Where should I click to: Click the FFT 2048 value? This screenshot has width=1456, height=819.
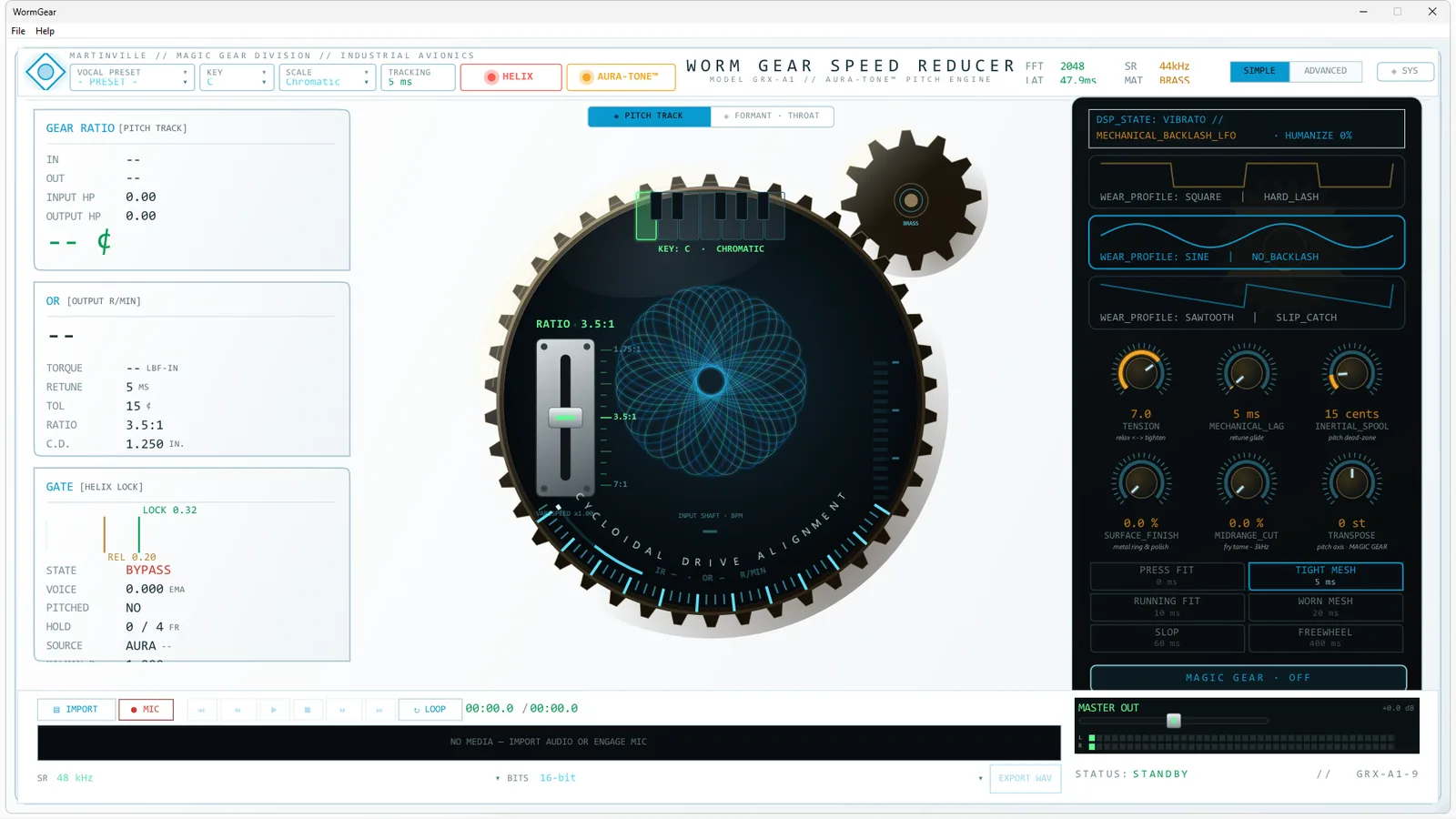point(1072,66)
